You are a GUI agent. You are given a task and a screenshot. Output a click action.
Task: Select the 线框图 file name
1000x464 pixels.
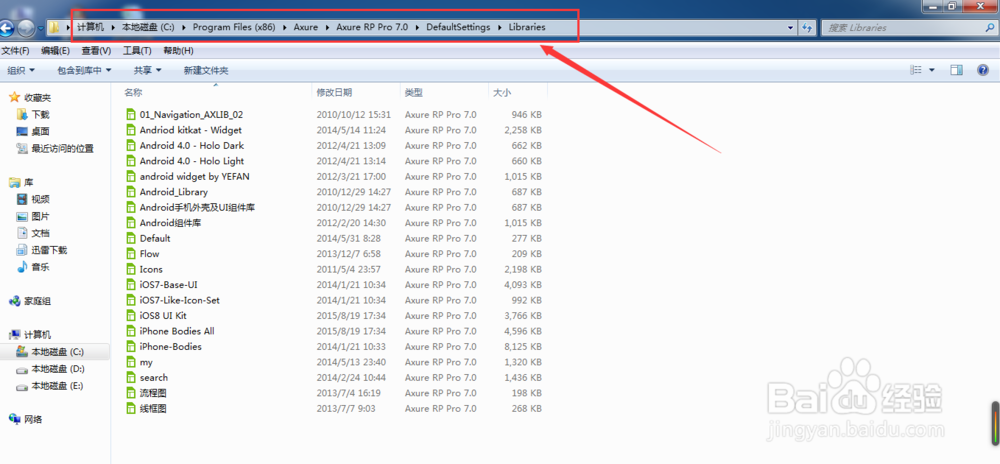(x=153, y=409)
